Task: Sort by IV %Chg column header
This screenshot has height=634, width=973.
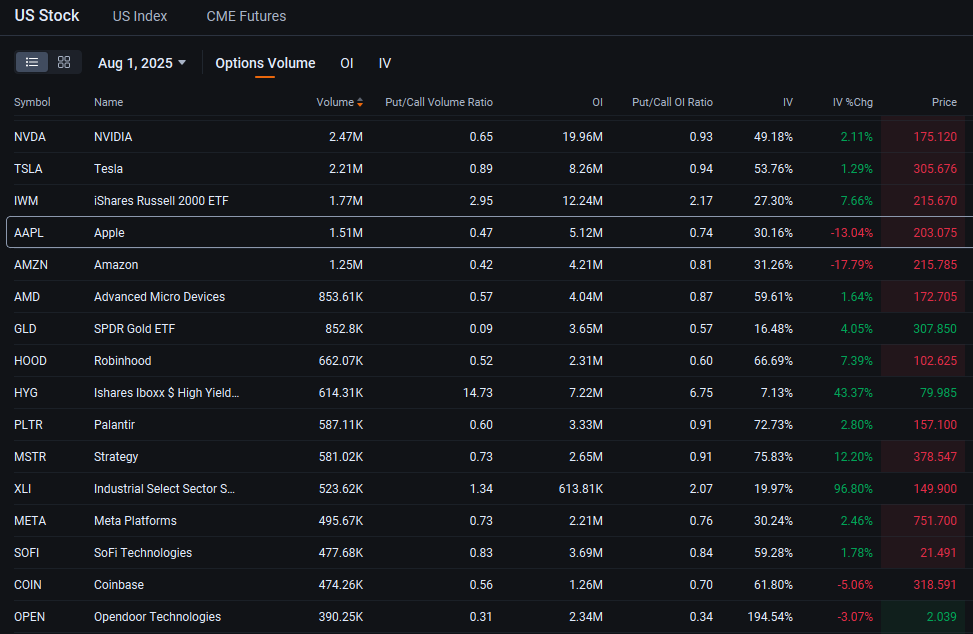Action: click(853, 102)
